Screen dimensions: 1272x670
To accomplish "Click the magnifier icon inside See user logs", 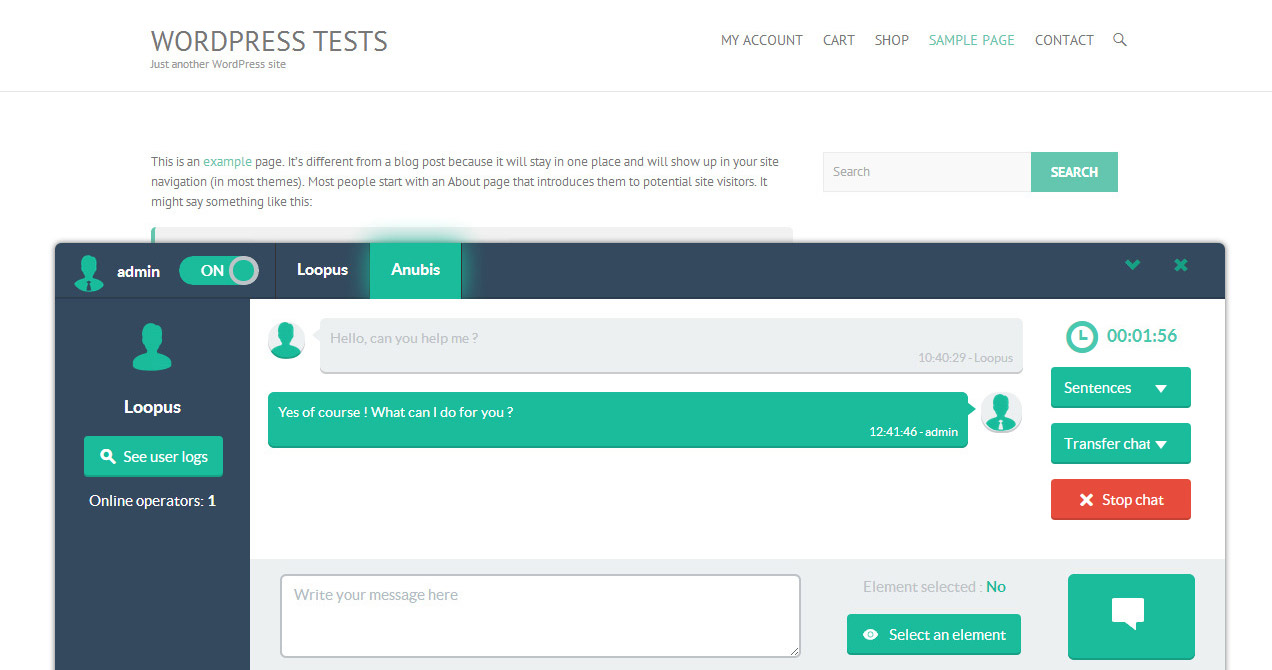I will pos(108,456).
